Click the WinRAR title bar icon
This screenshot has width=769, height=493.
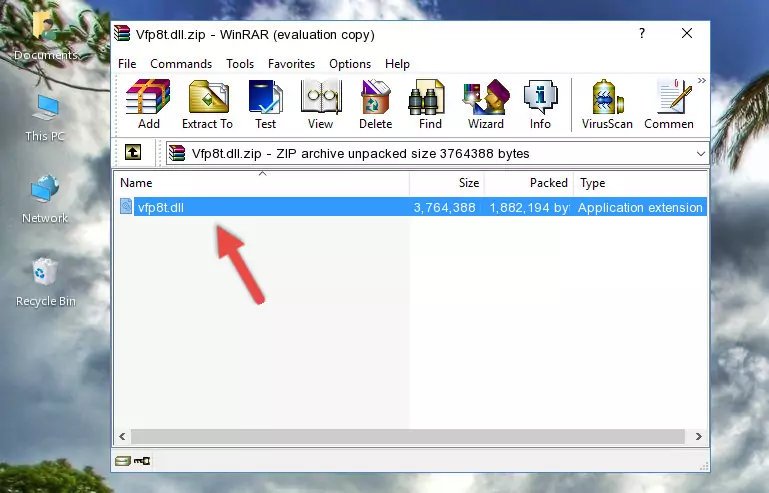[x=122, y=34]
